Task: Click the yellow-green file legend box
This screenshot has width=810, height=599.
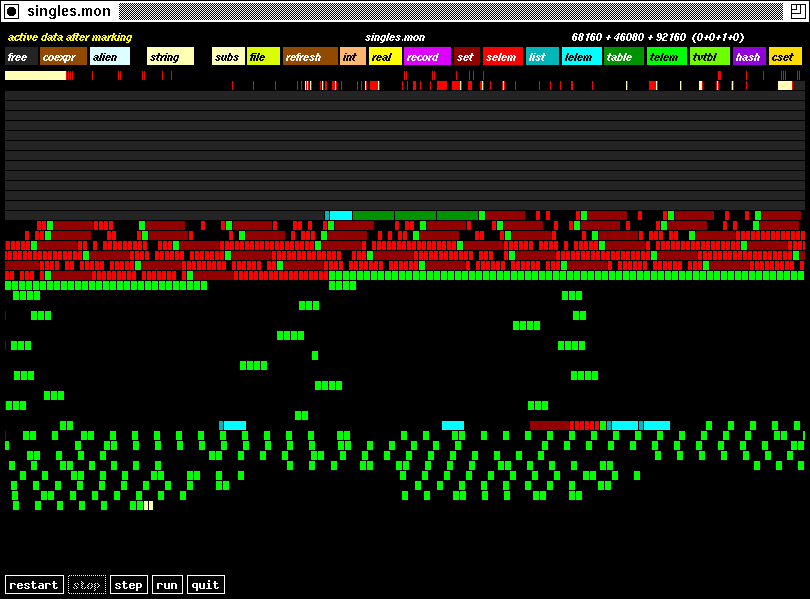Action: tap(263, 57)
